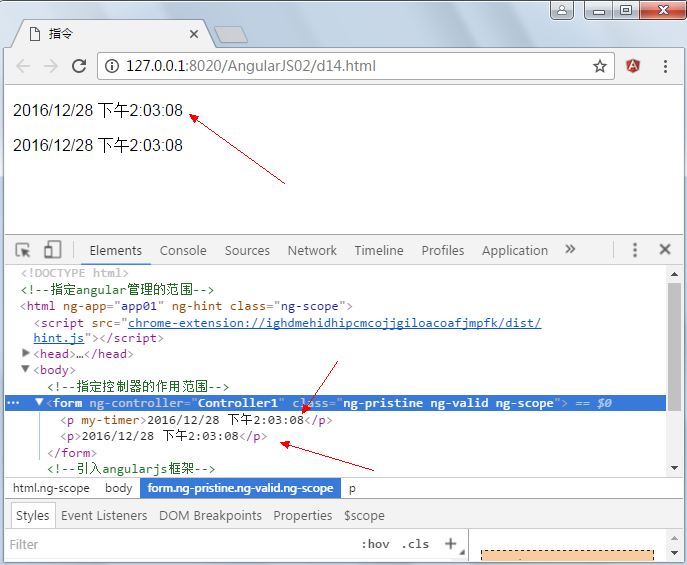Open the Sources tab
Image resolution: width=687 pixels, height=565 pixels.
pyautogui.click(x=247, y=251)
